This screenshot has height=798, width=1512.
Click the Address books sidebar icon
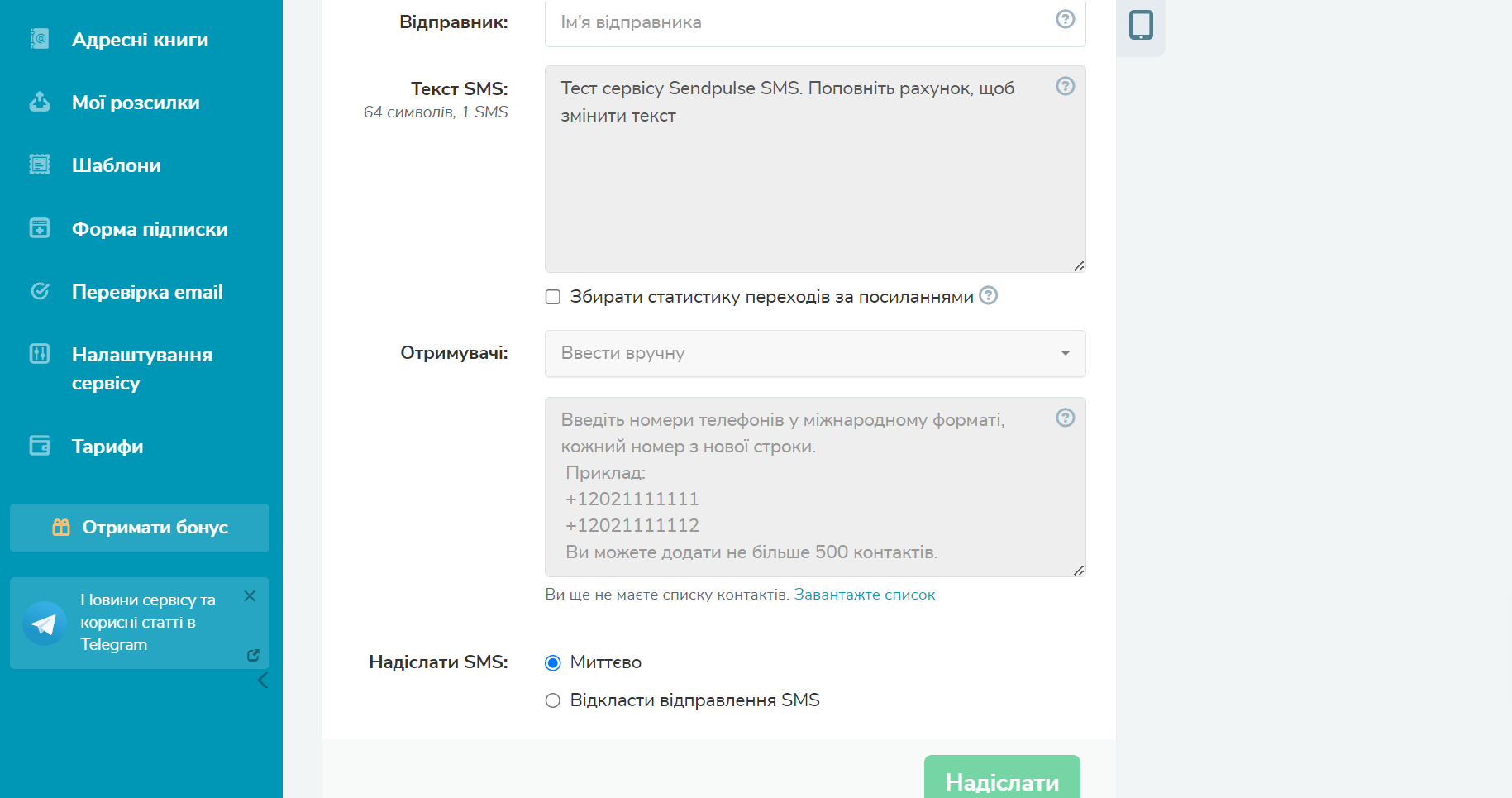(40, 39)
